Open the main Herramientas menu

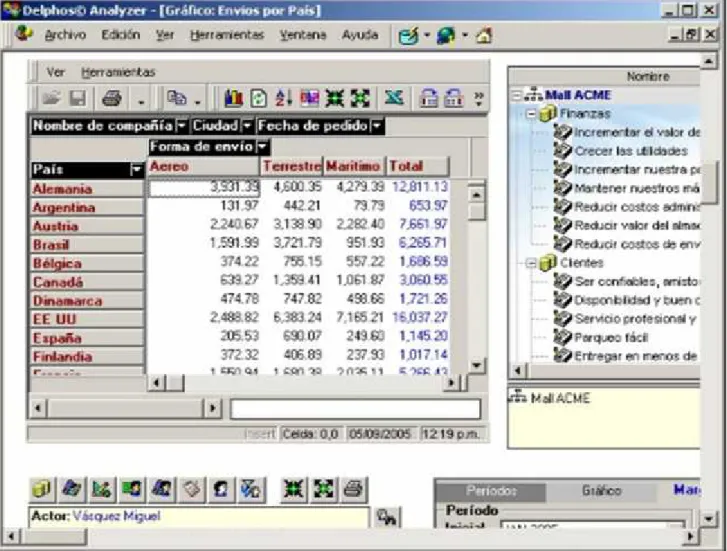tap(227, 35)
